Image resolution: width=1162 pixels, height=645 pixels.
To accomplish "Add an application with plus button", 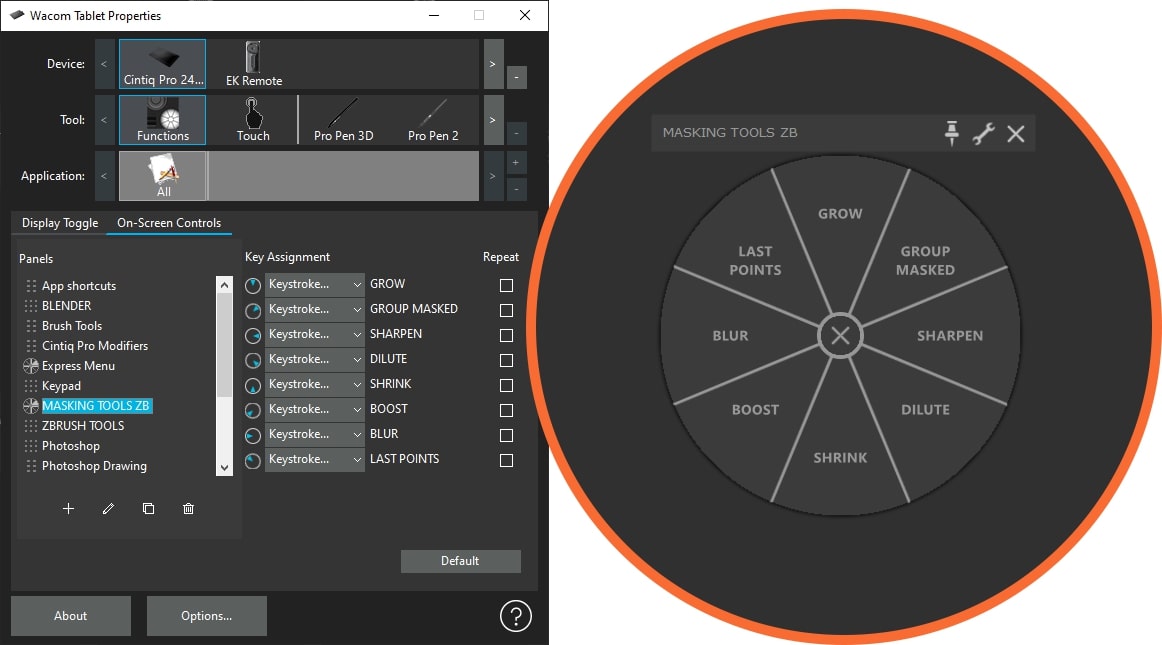I will click(516, 163).
